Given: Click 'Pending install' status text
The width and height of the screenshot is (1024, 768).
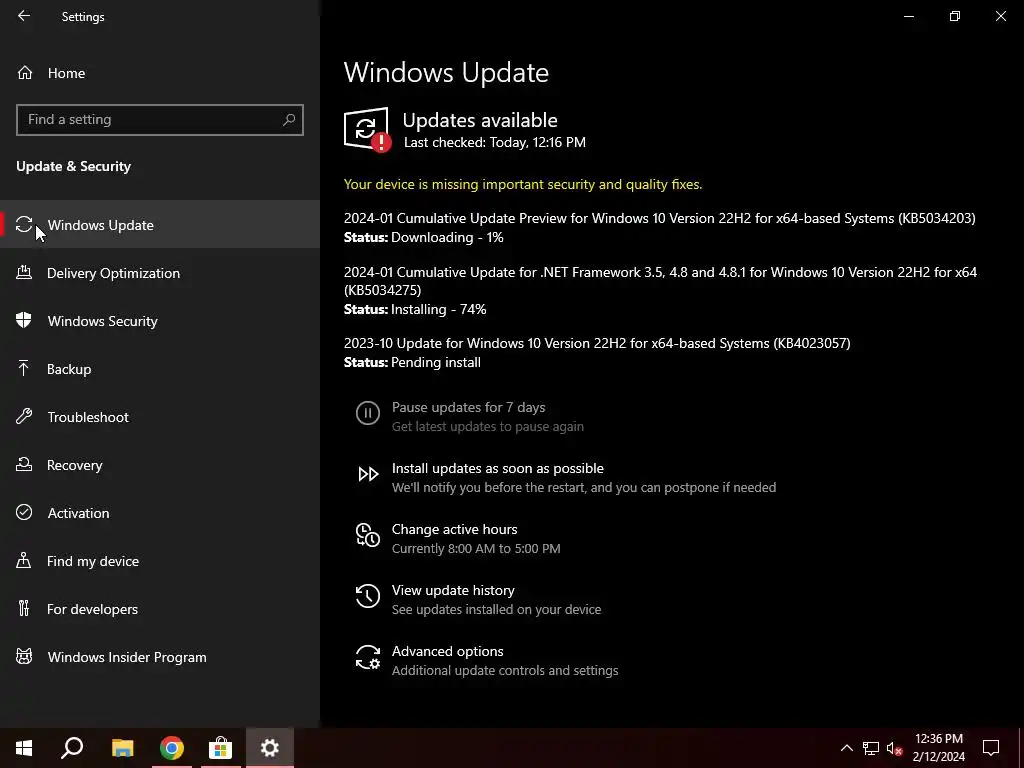Looking at the screenshot, I should tap(436, 362).
